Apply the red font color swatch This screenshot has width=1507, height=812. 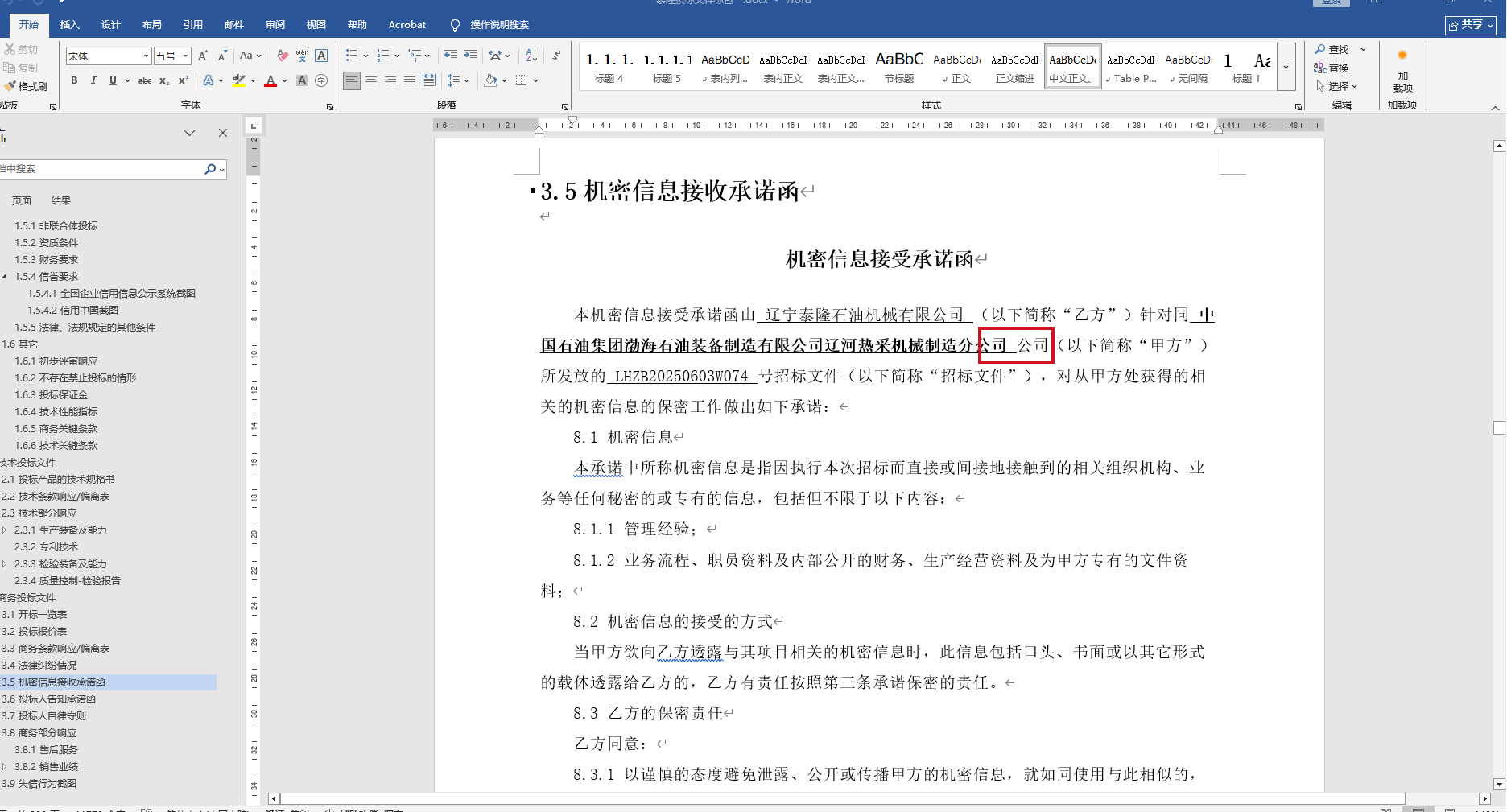[x=270, y=80]
